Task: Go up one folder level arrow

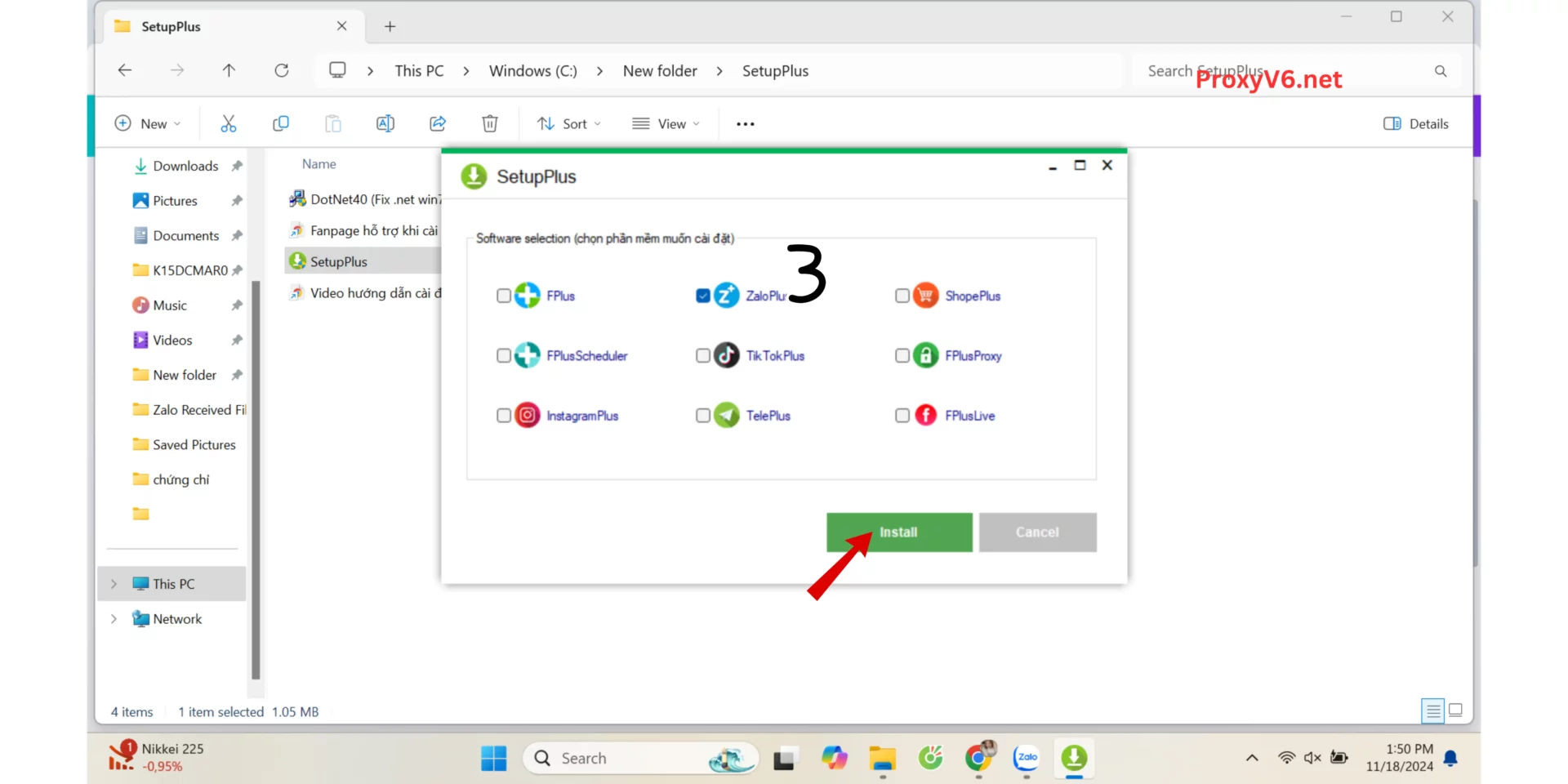Action: click(x=229, y=70)
